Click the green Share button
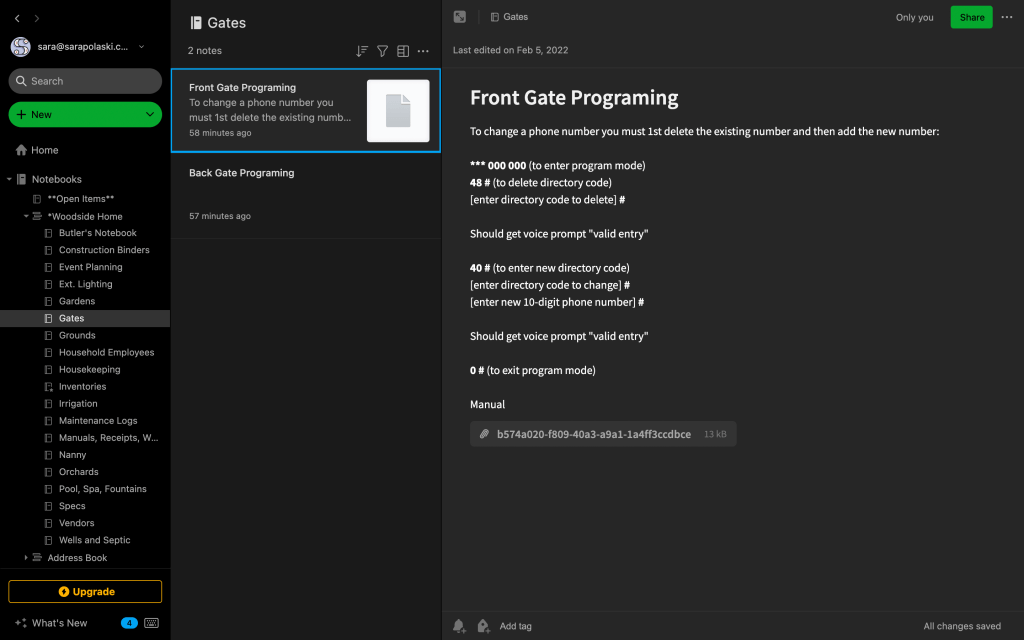 971,17
